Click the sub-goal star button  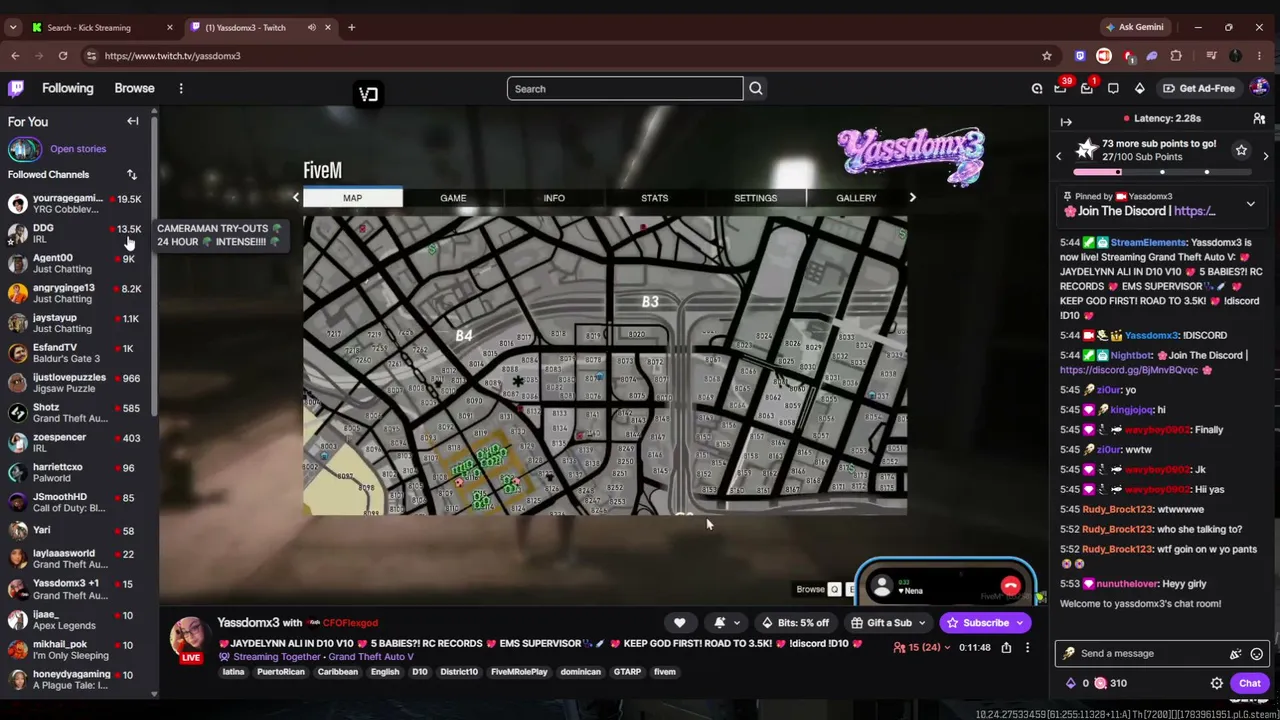1241,150
